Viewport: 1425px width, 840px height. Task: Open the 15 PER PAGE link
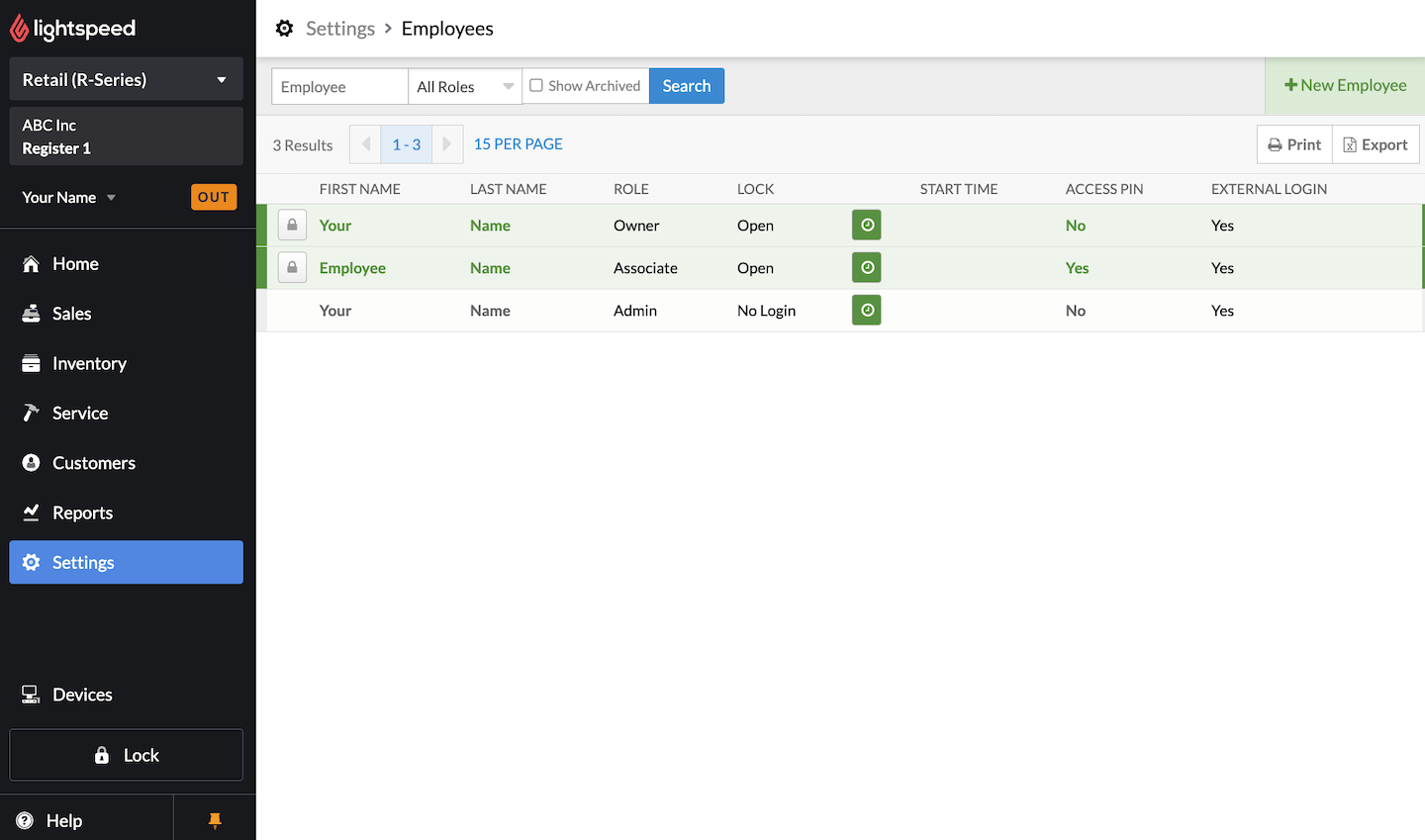518,143
